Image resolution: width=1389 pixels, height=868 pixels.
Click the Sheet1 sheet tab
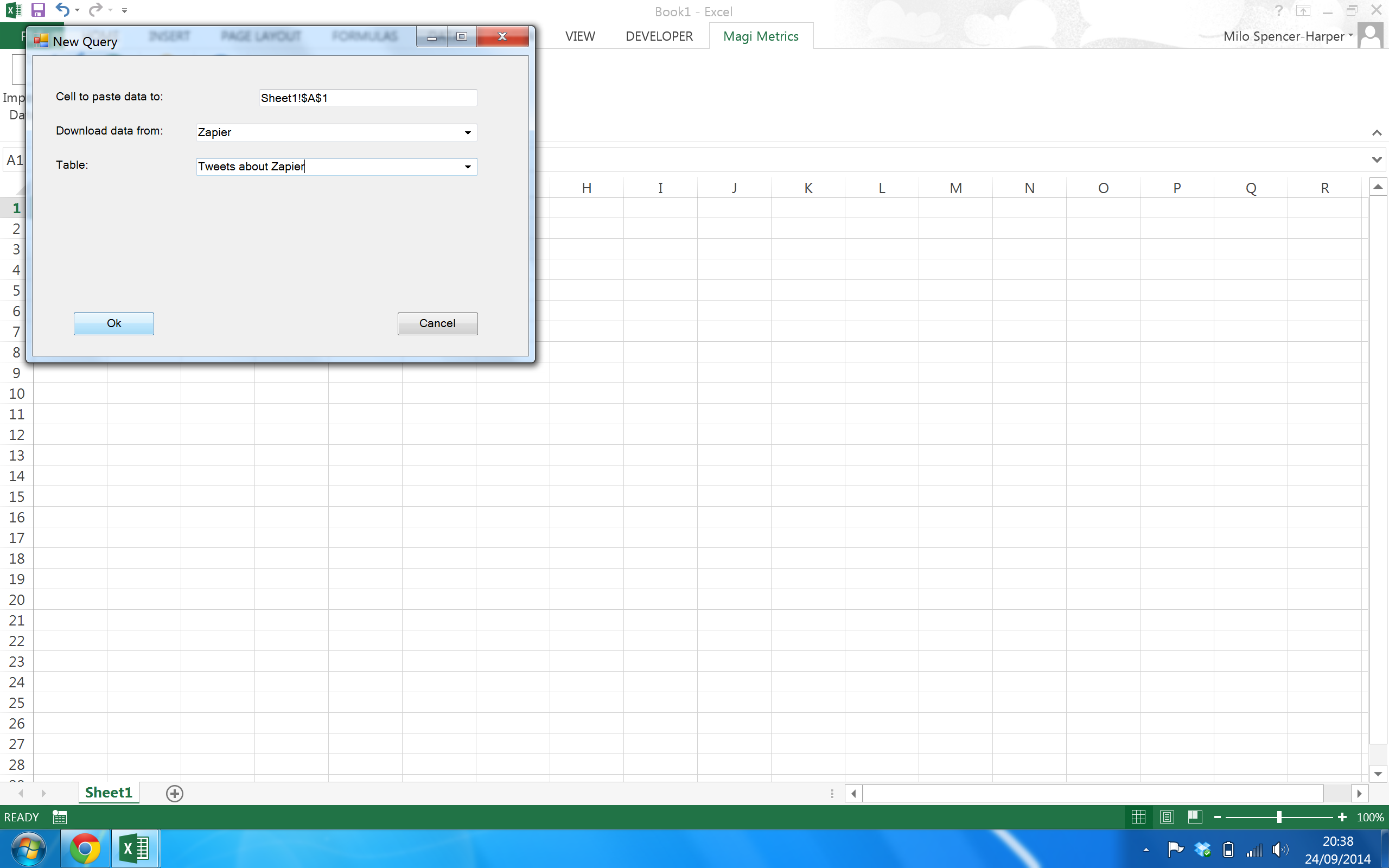point(109,793)
